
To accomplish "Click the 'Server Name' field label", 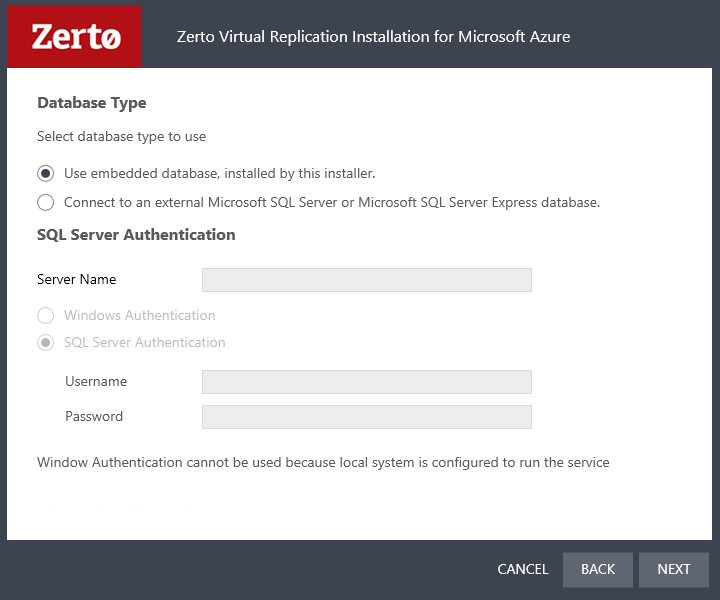I will pos(77,280).
